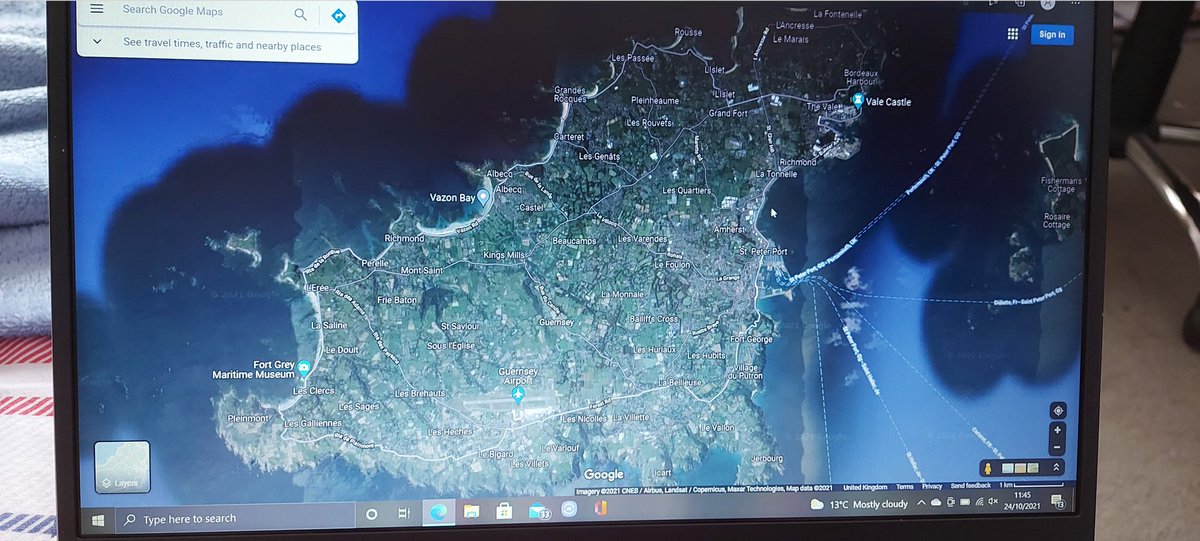Show your location with the target icon

pos(1057,411)
